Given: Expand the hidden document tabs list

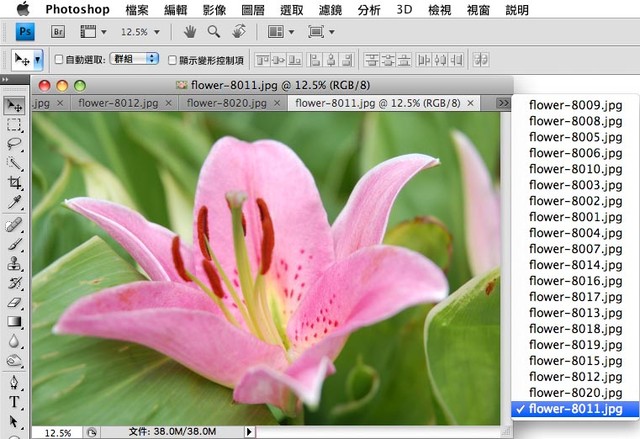Looking at the screenshot, I should (x=504, y=103).
